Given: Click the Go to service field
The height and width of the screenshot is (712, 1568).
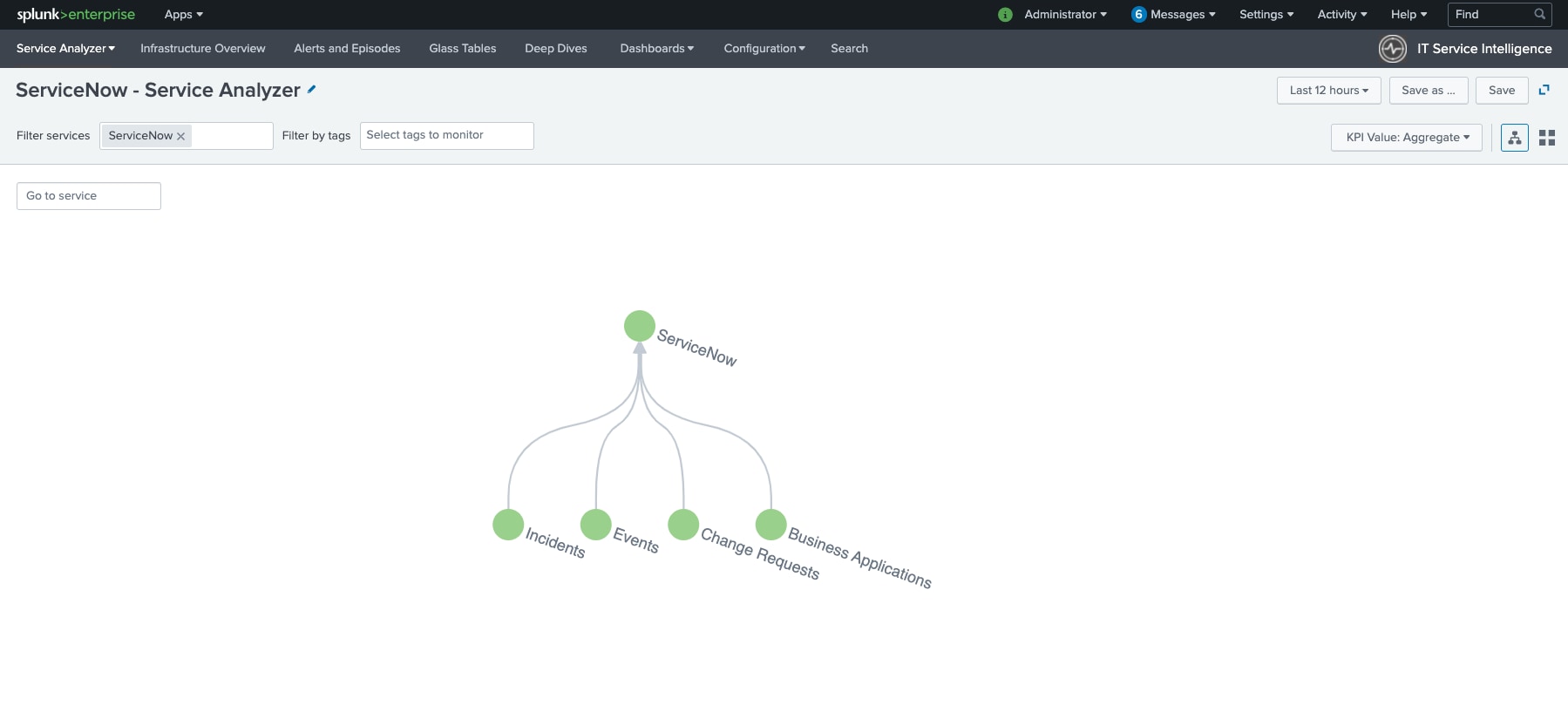Looking at the screenshot, I should pos(89,196).
